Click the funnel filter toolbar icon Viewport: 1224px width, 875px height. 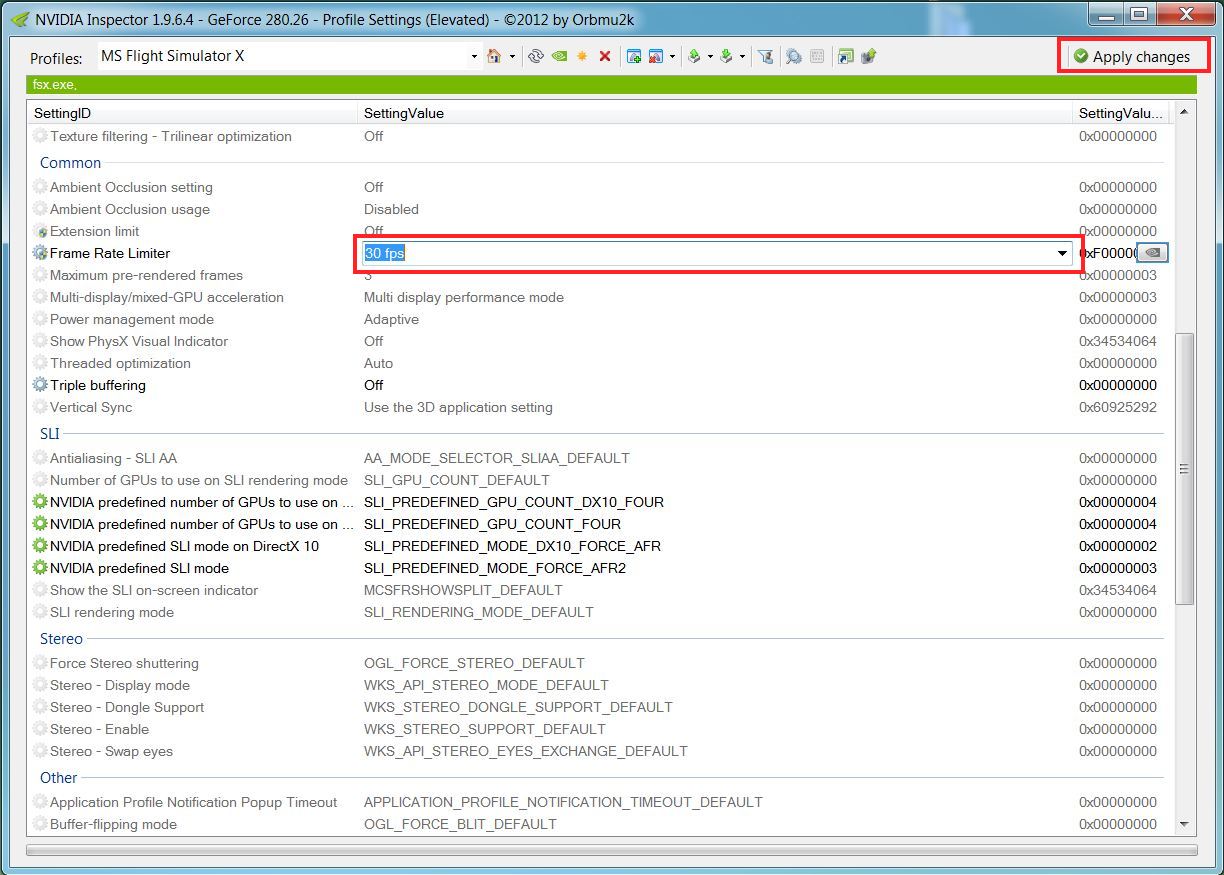(x=766, y=57)
